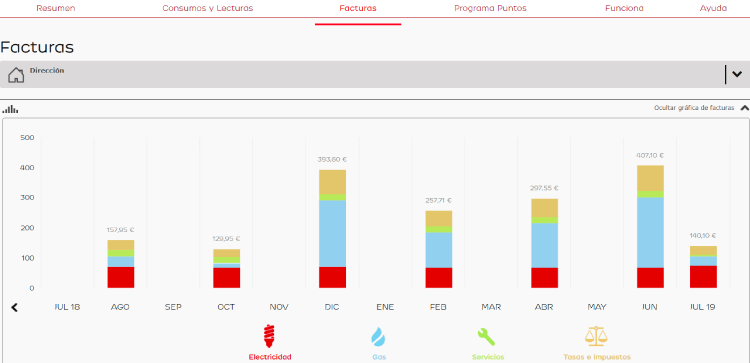Toggle Gas water drop icon
750x363 pixels.
[x=378, y=337]
